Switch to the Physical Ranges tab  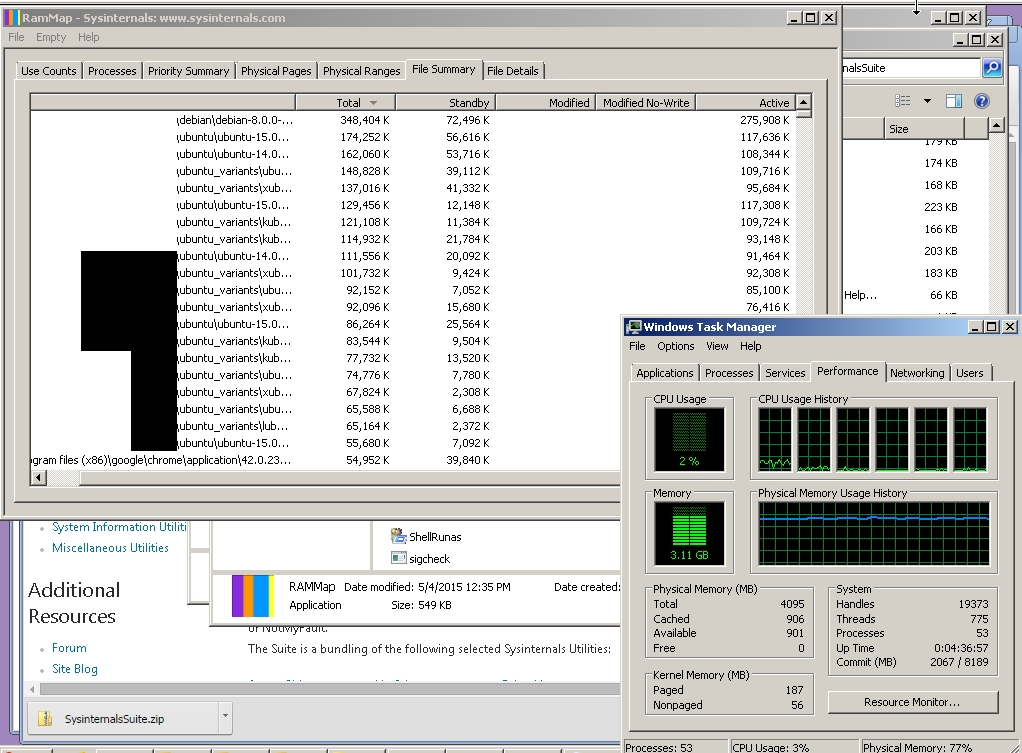coord(362,71)
